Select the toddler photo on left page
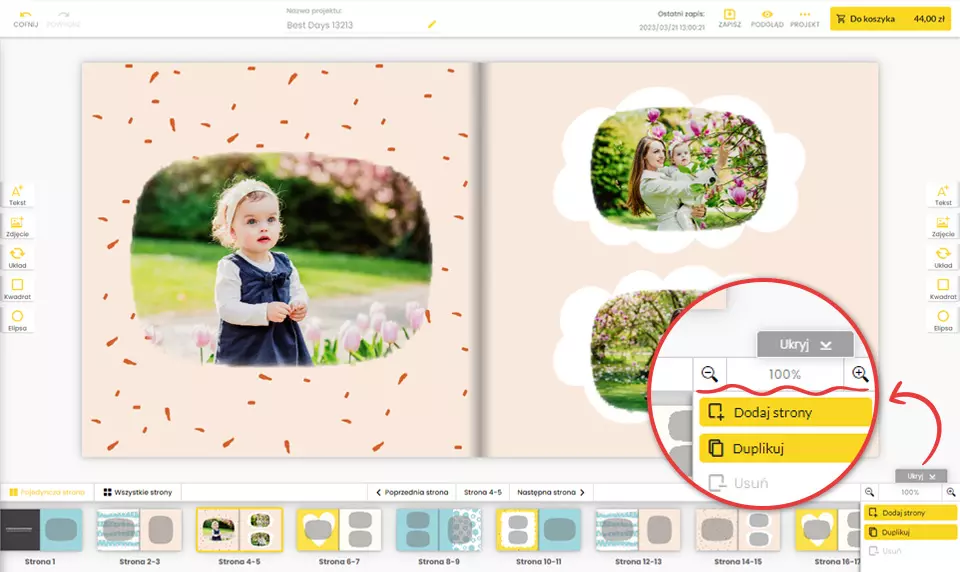 click(x=281, y=260)
